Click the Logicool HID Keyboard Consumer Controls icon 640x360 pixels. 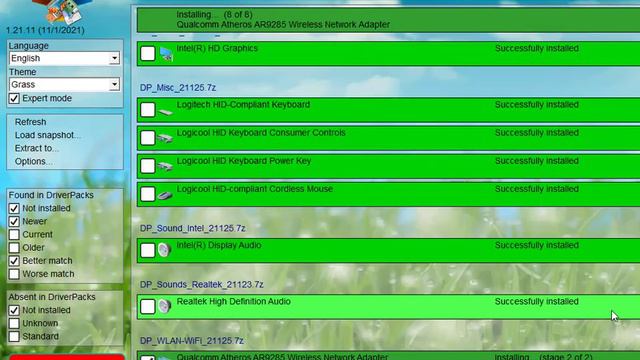[x=165, y=139]
